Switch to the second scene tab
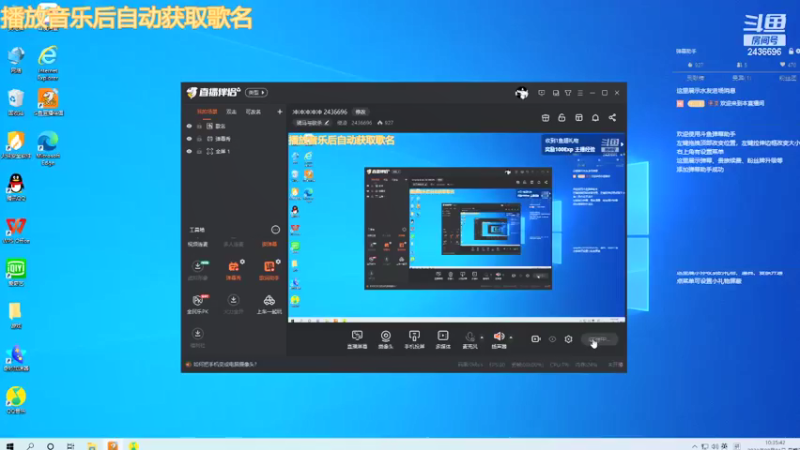The height and width of the screenshot is (450, 800). pos(232,112)
